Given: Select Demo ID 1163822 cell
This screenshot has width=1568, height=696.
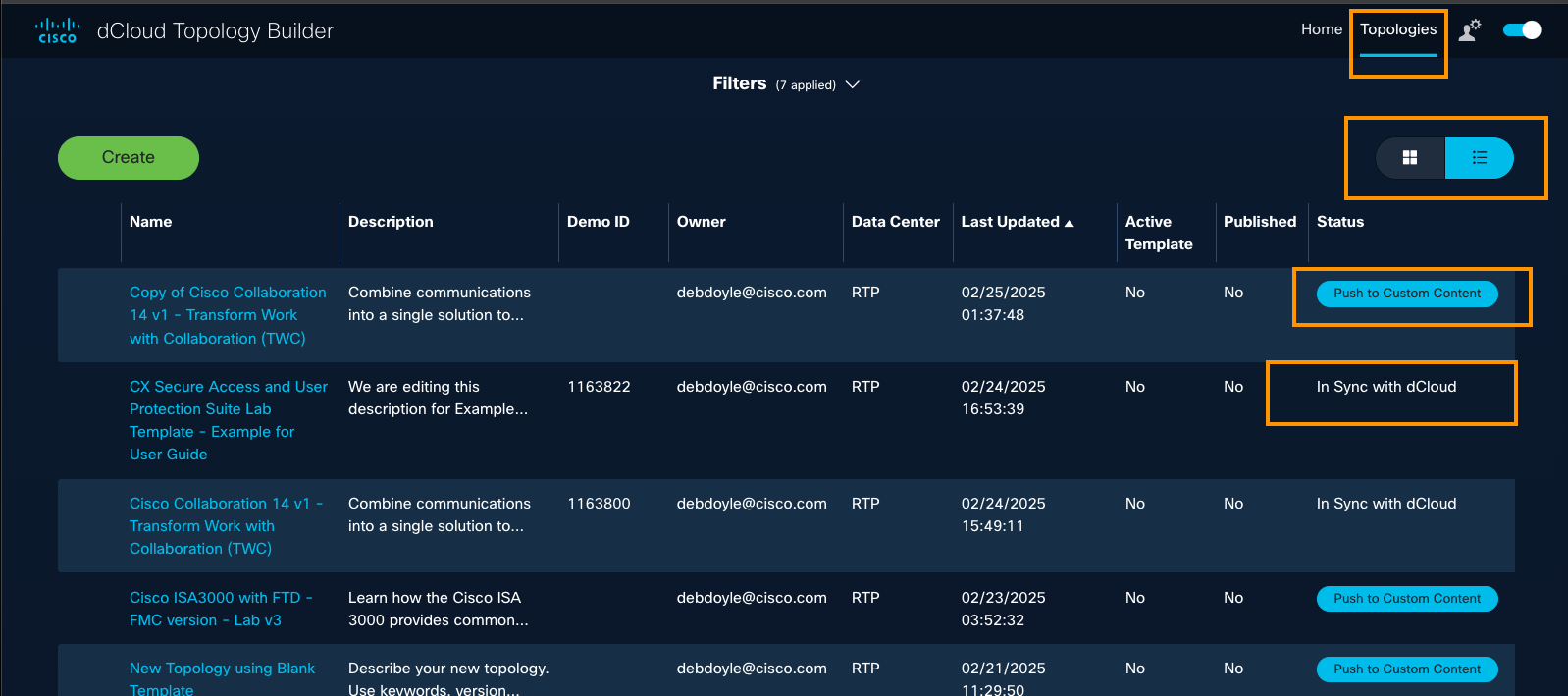Looking at the screenshot, I should [x=599, y=387].
